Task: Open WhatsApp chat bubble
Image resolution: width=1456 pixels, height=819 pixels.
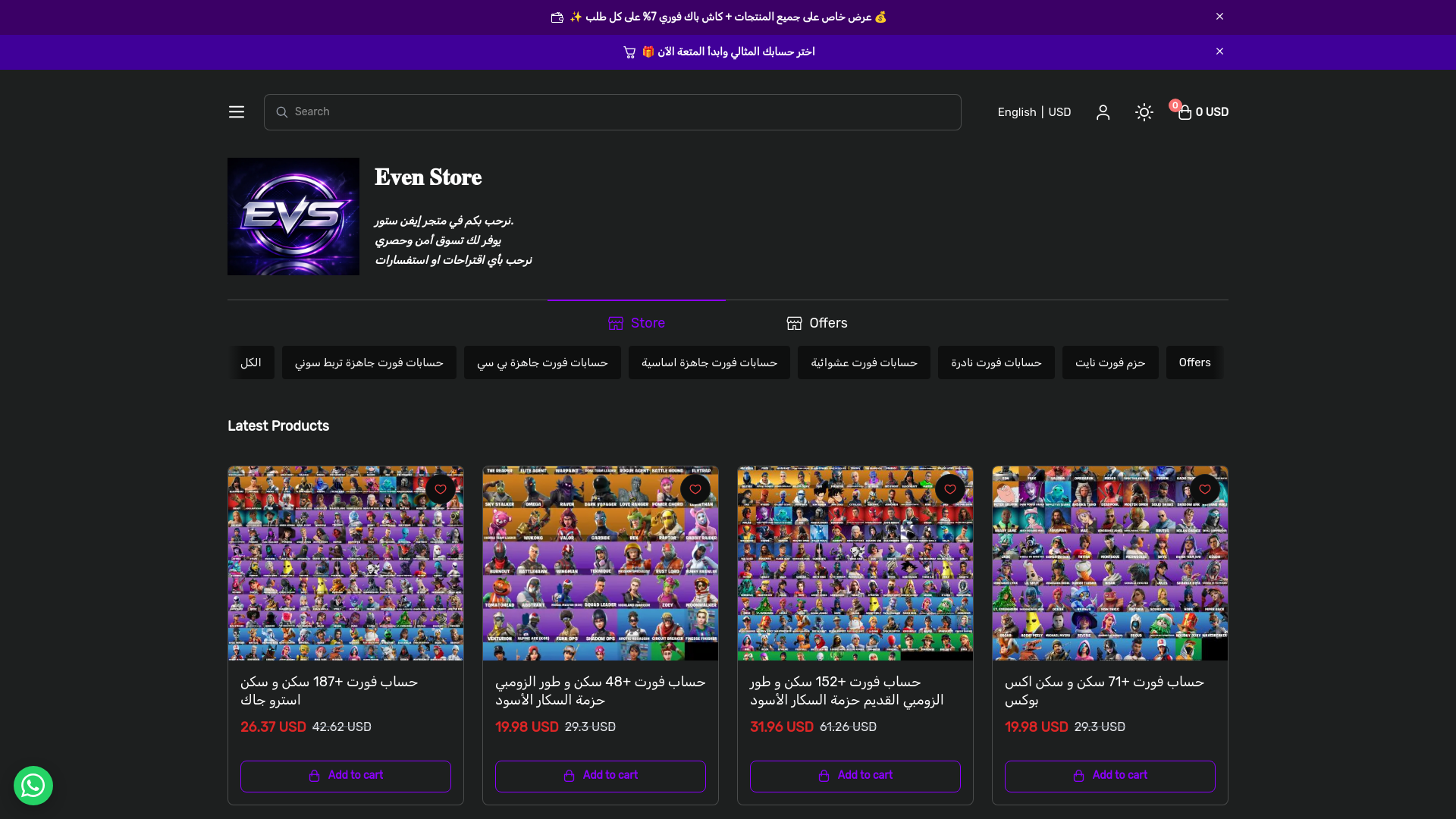Action: [x=33, y=786]
